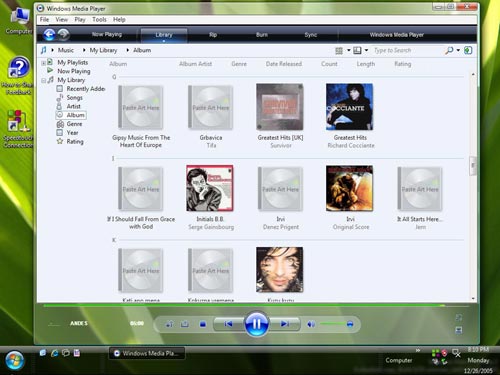
Task: Select the Irvi Original Score album cover
Action: pyautogui.click(x=349, y=188)
